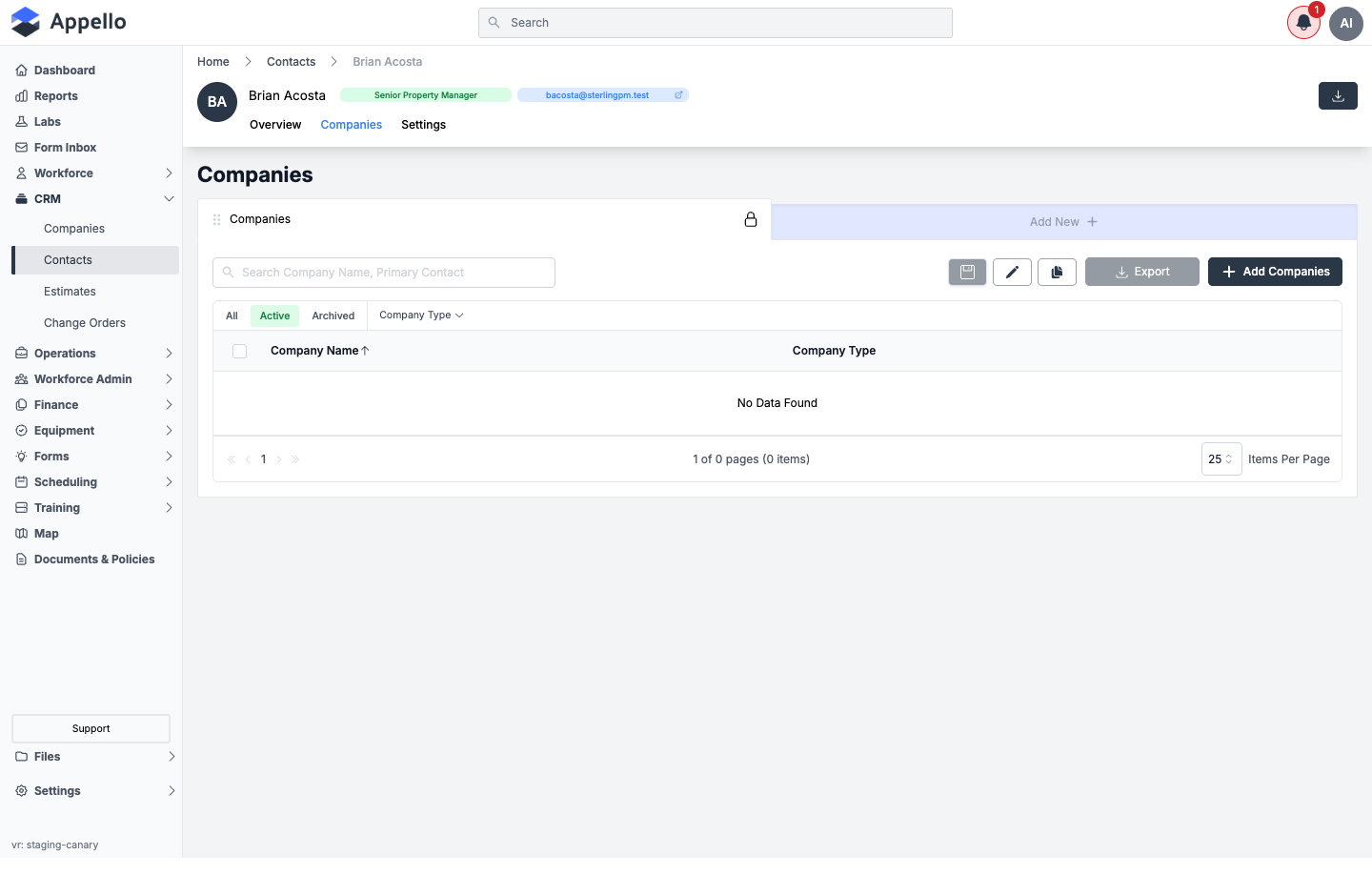Click the Add Companies button
The width and height of the screenshot is (1372, 875).
coord(1275,272)
